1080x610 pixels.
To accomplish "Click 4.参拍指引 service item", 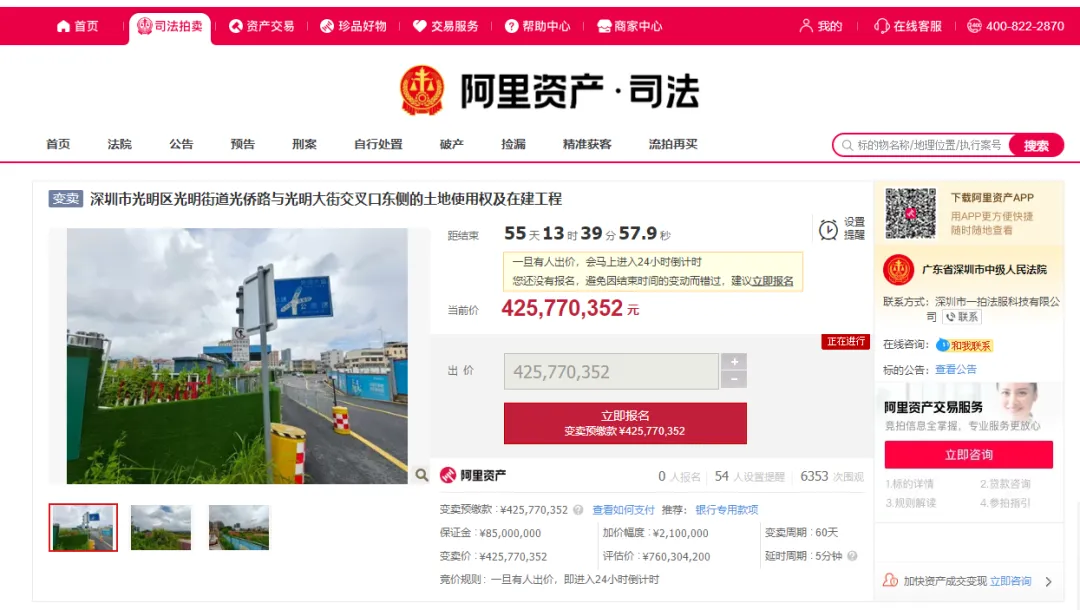I will coord(1005,503).
